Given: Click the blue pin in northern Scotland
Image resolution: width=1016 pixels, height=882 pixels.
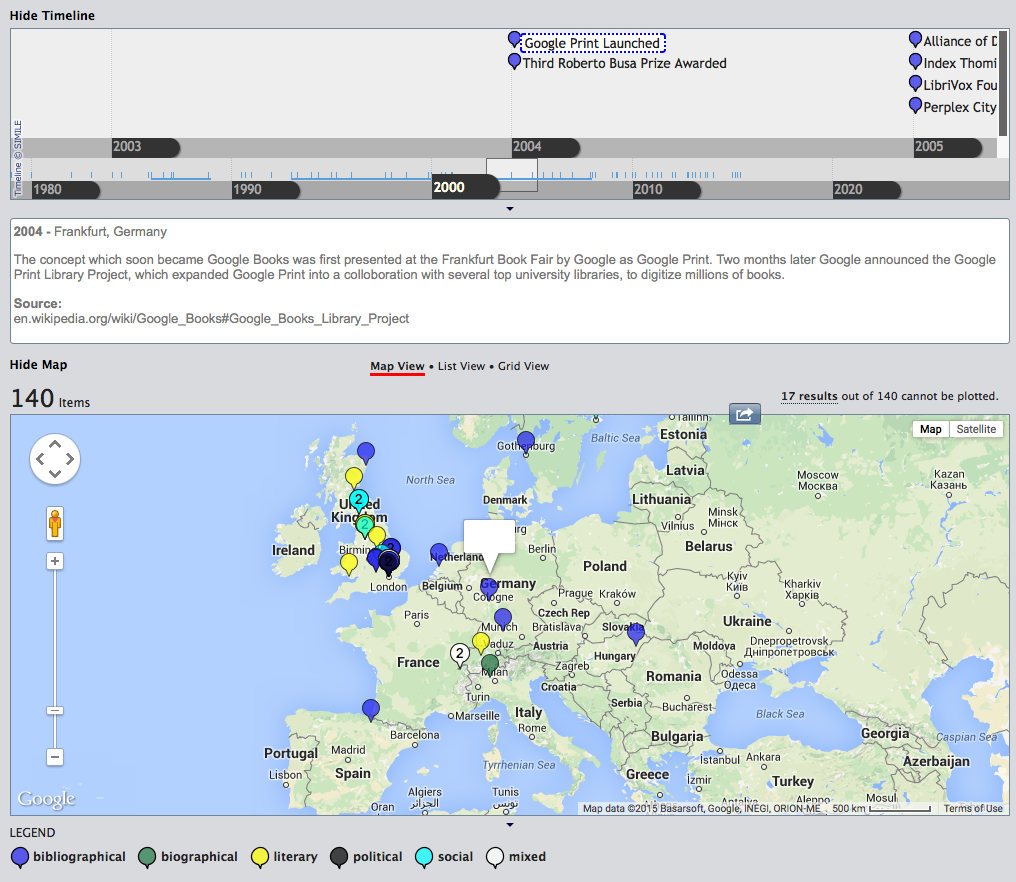Looking at the screenshot, I should 366,452.
